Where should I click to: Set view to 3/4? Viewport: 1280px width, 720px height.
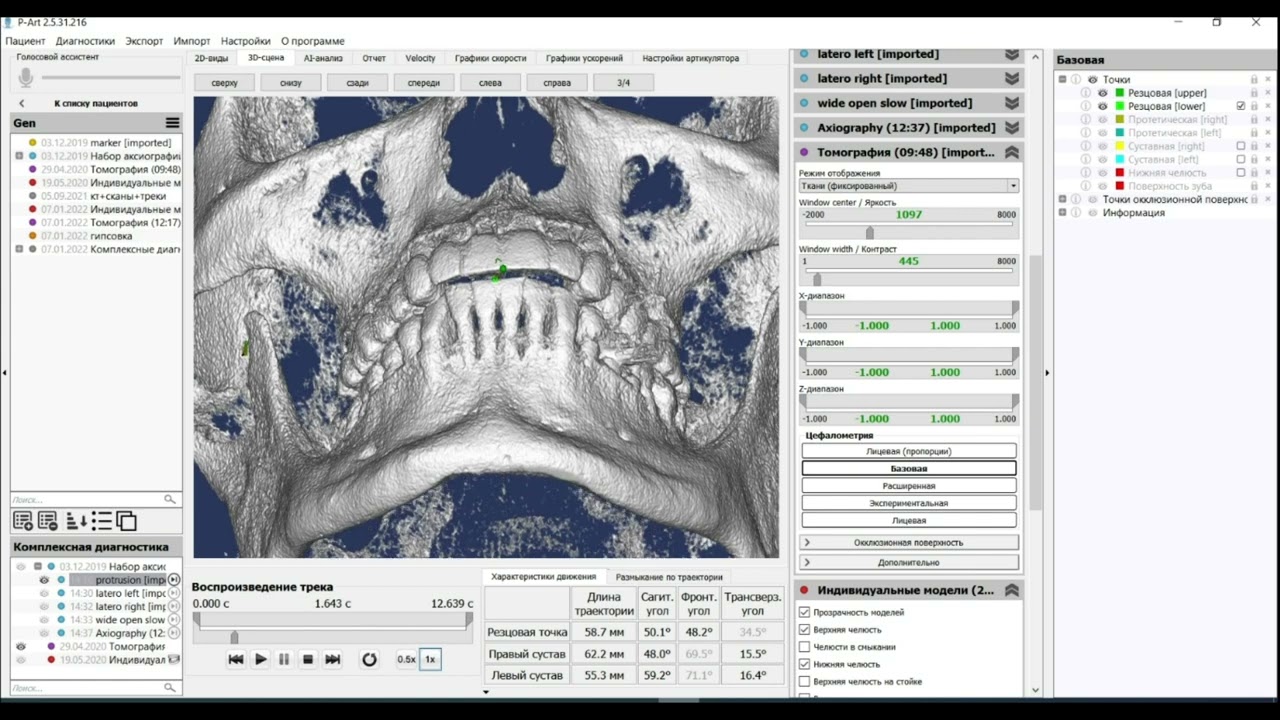pos(623,83)
